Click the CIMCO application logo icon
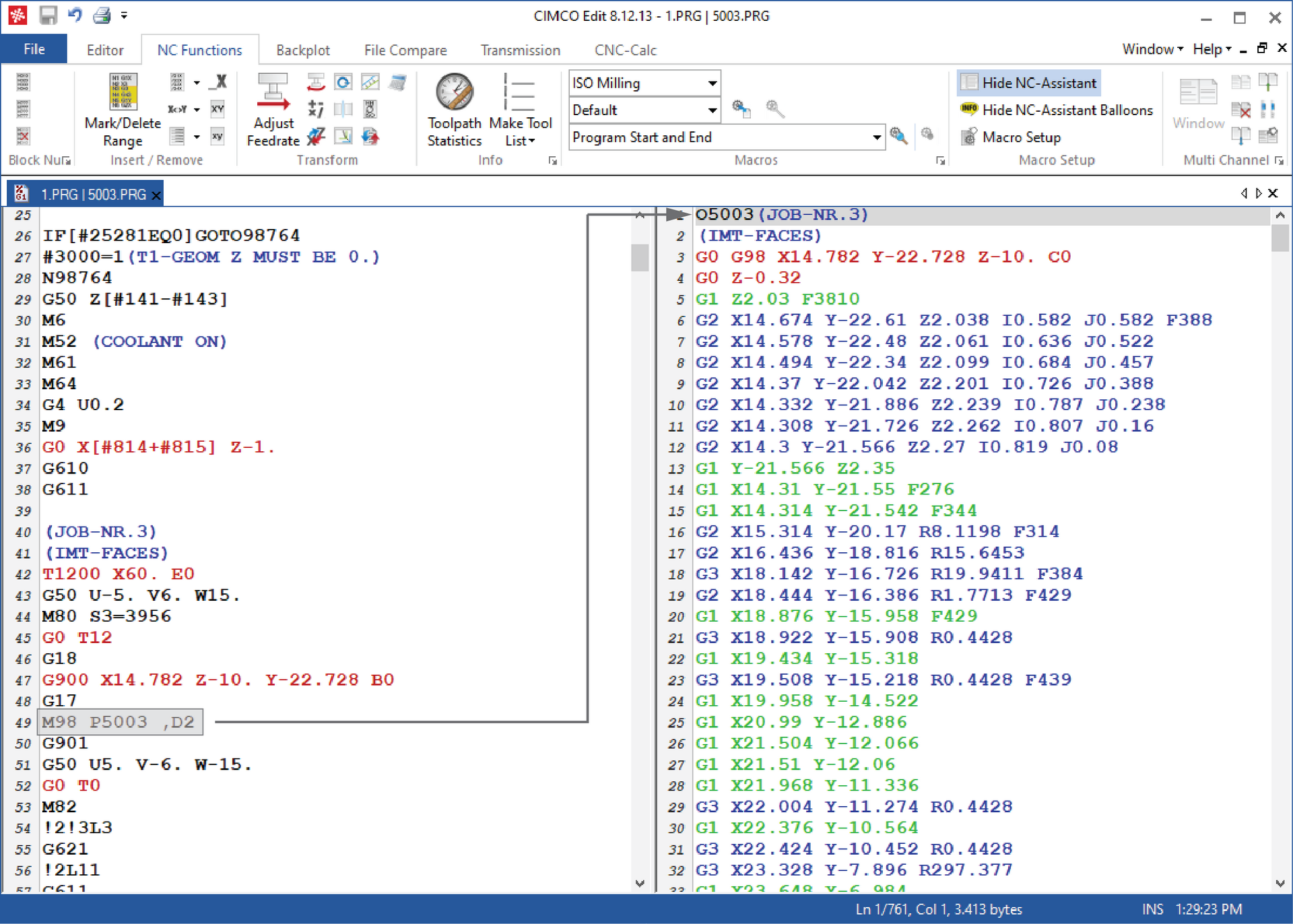 click(x=18, y=15)
